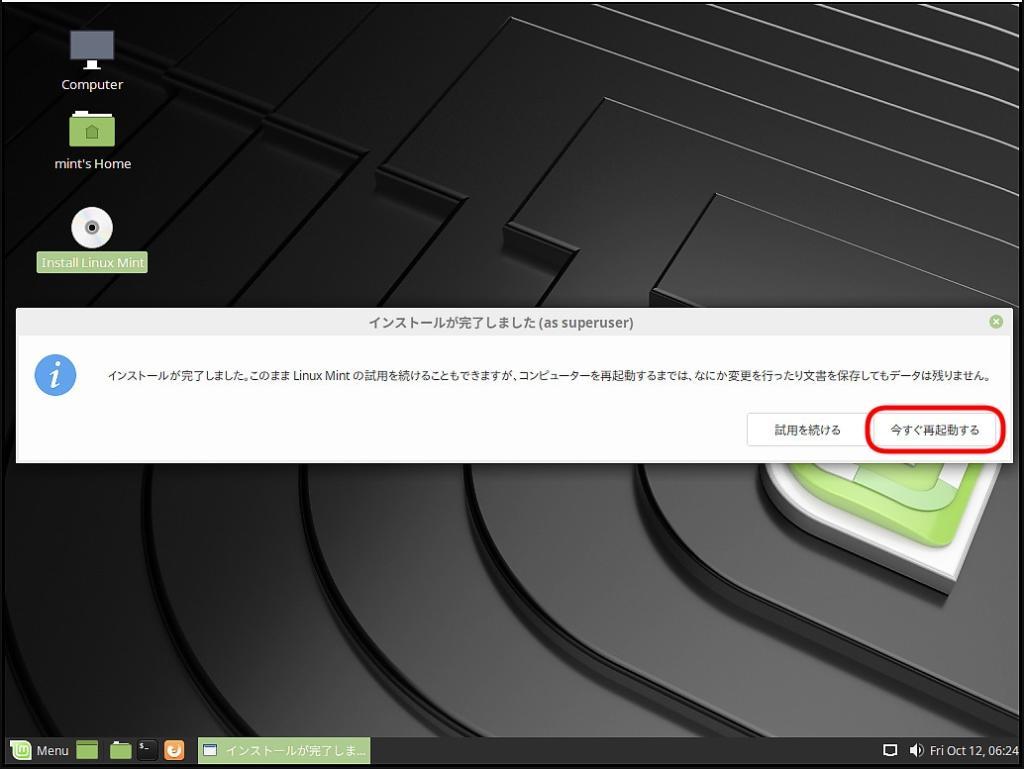Select the インストールが完了しま… window in the taskbar
Viewport: 1024px width, 769px height.
click(x=283, y=750)
